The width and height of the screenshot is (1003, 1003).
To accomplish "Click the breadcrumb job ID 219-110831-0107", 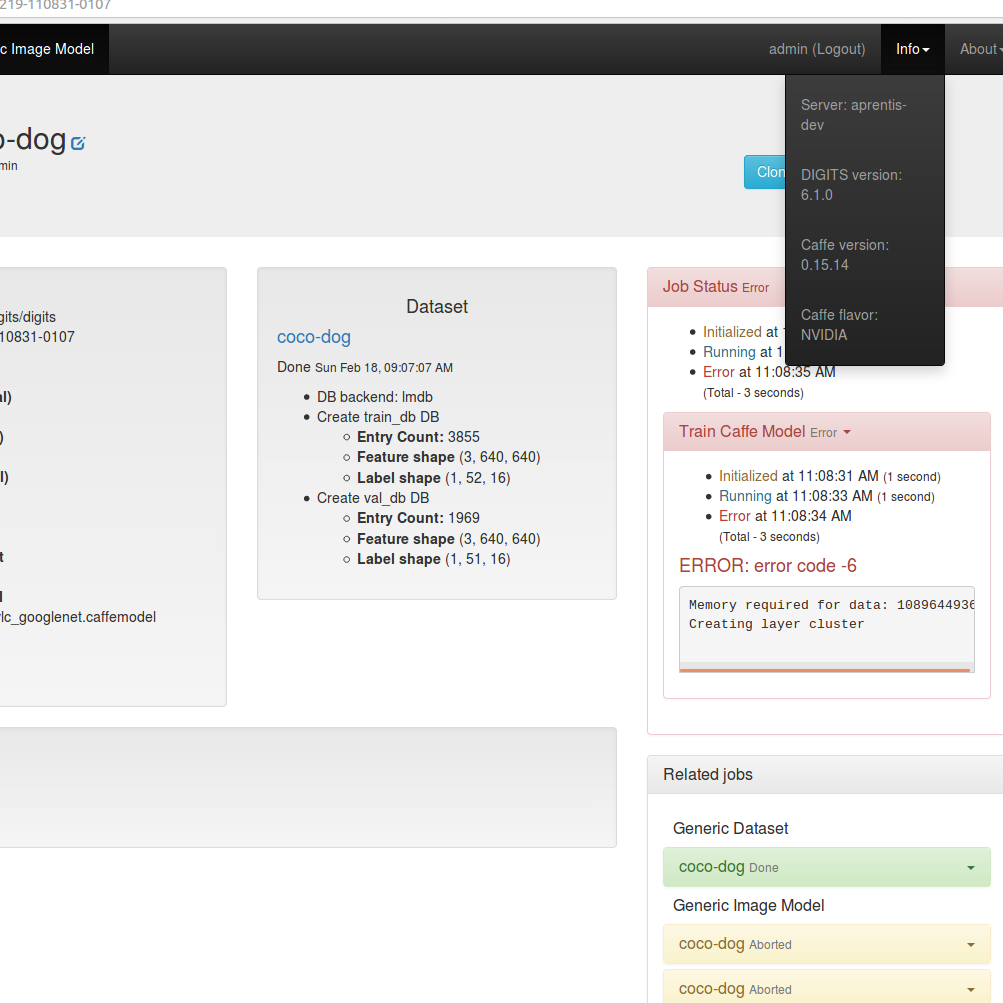I will 55,6.
